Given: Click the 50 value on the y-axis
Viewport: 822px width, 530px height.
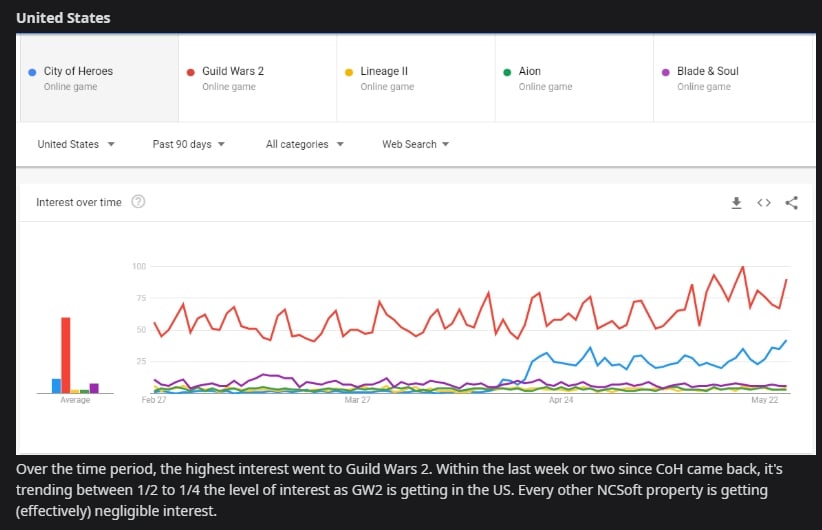Looking at the screenshot, I should [x=141, y=330].
